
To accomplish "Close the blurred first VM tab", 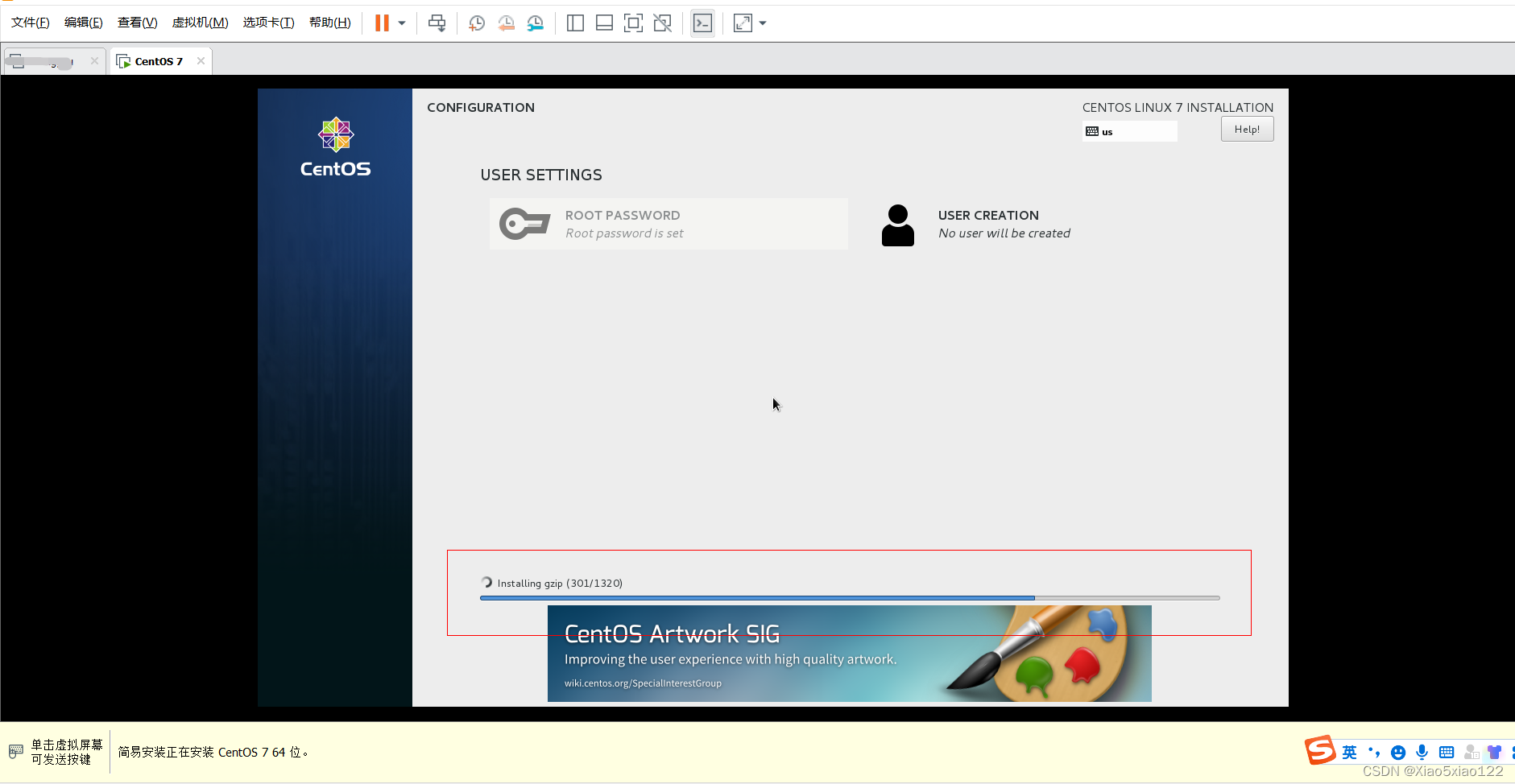I will tap(94, 61).
